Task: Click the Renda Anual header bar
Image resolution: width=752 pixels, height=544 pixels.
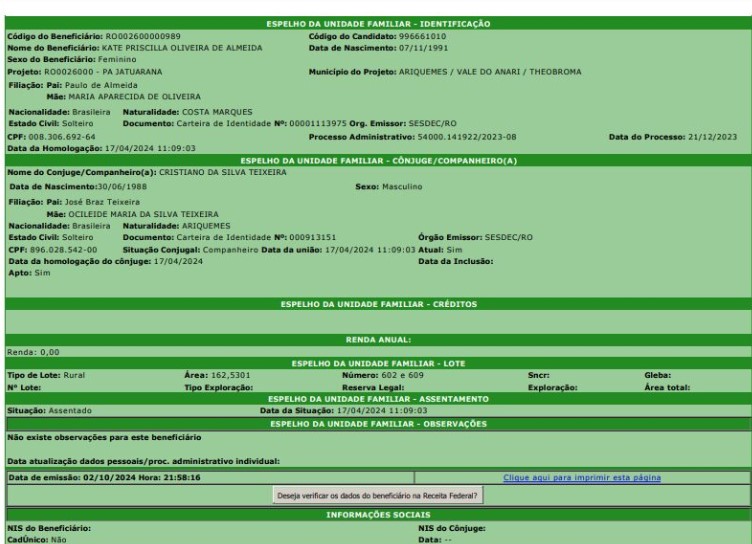Action: 377,339
